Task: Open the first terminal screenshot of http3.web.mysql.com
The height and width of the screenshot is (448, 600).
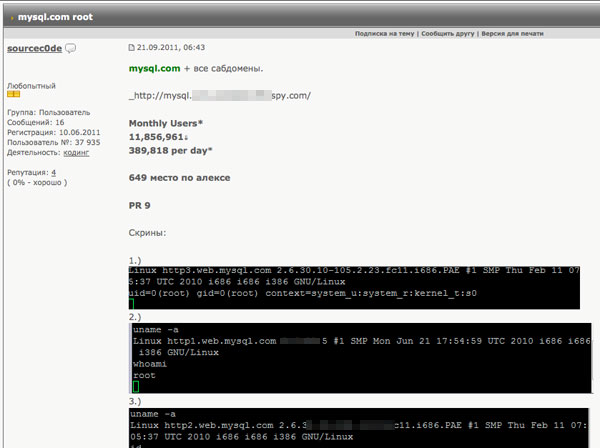Action: point(354,288)
